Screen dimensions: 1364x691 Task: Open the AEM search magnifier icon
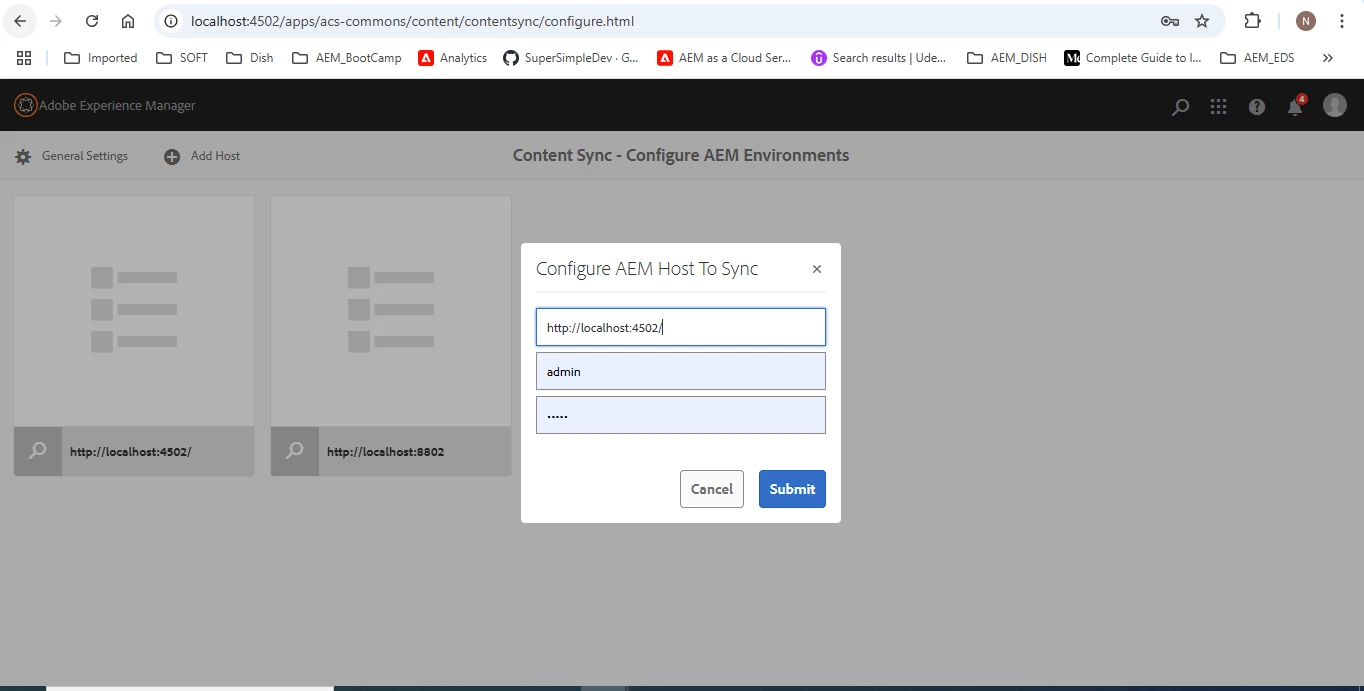click(1180, 106)
